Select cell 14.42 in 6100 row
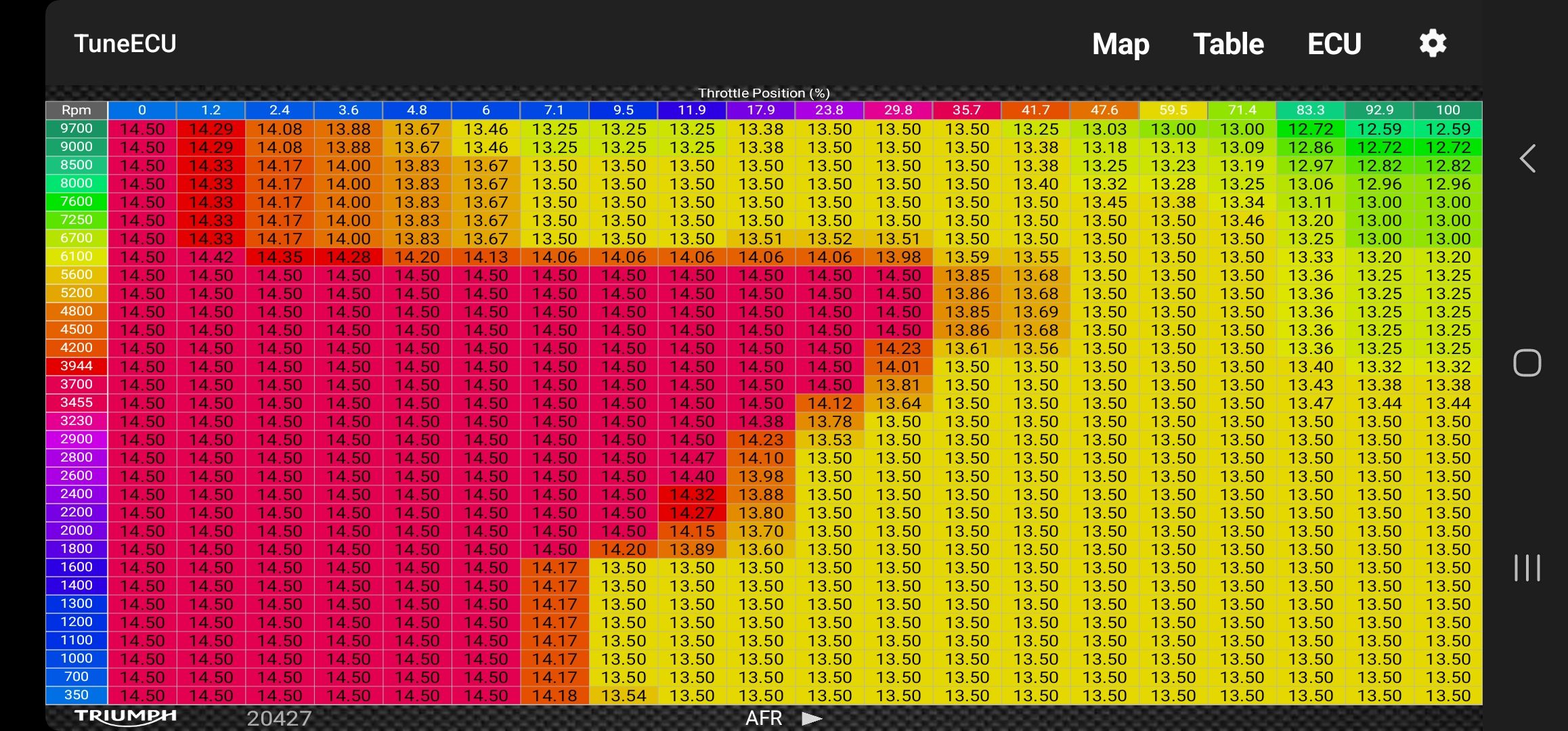This screenshot has width=1568, height=731. point(211,257)
